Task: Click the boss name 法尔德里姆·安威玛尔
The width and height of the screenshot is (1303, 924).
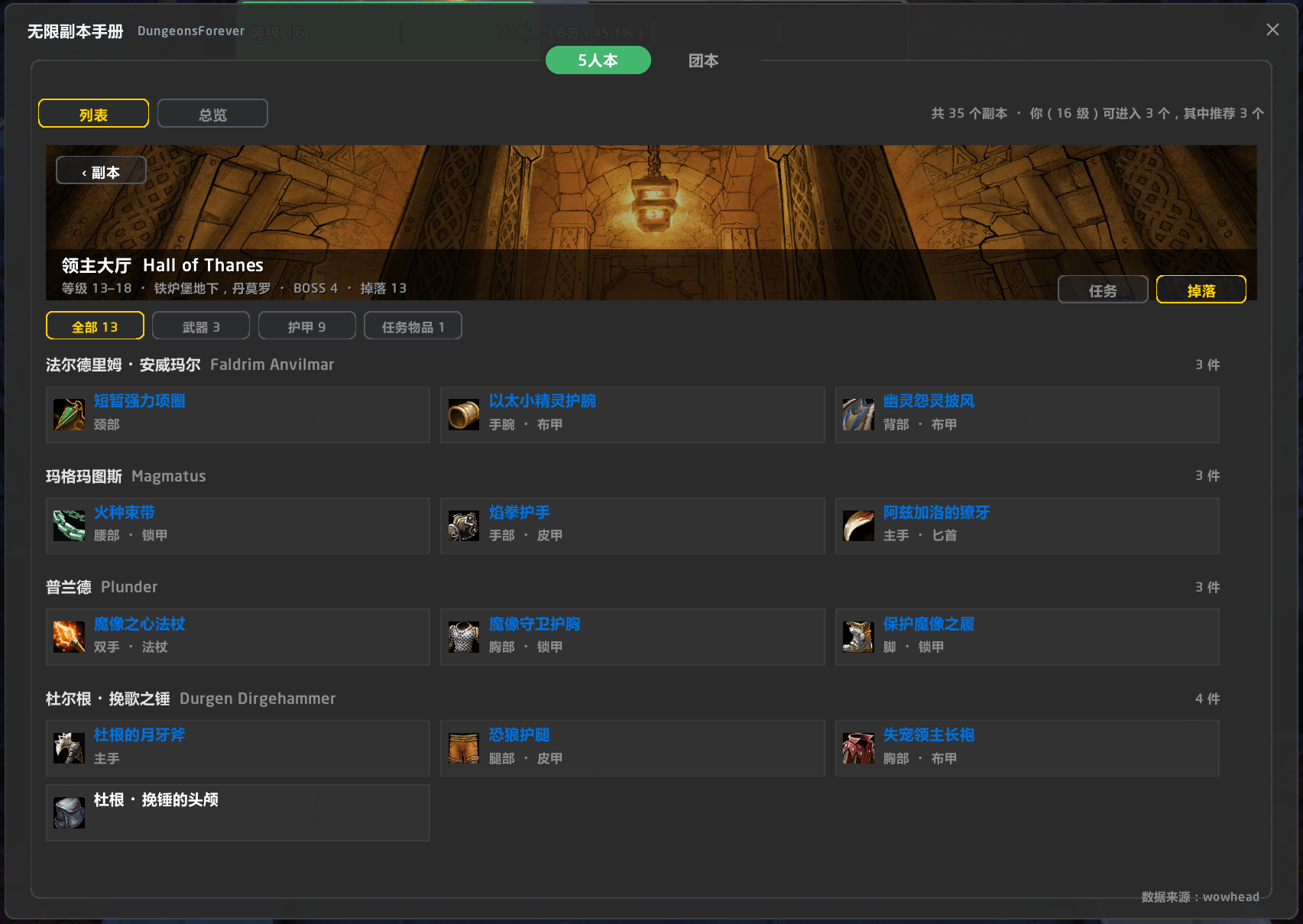Action: [123, 365]
